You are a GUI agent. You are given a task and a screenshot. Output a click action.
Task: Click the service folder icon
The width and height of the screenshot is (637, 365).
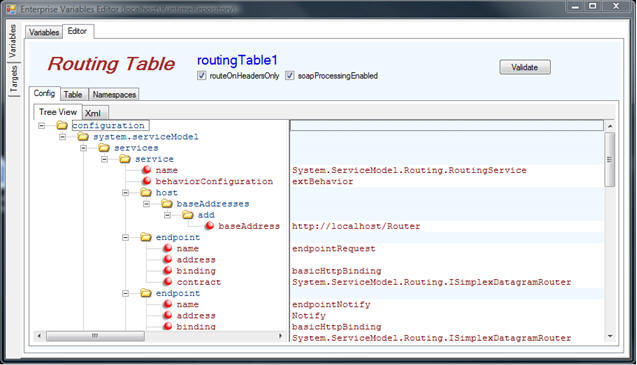(125, 159)
